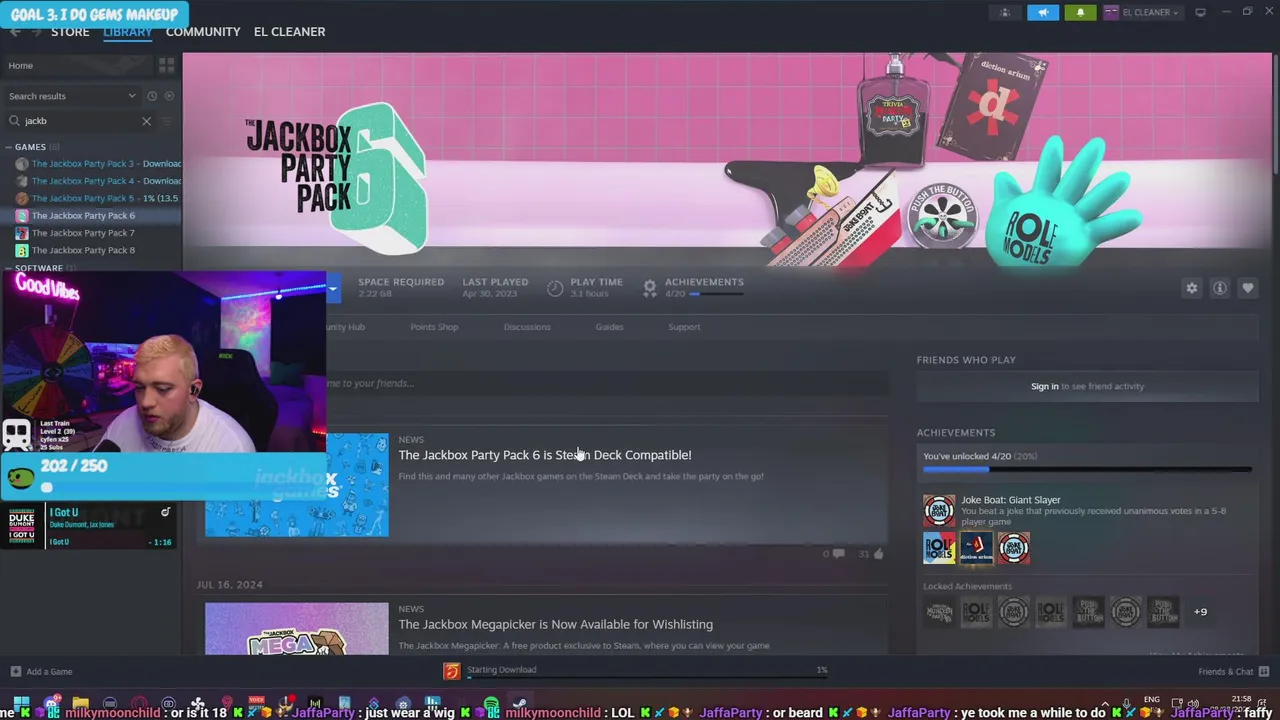Click the library search field containing jackb
1280x720 pixels.
click(80, 121)
